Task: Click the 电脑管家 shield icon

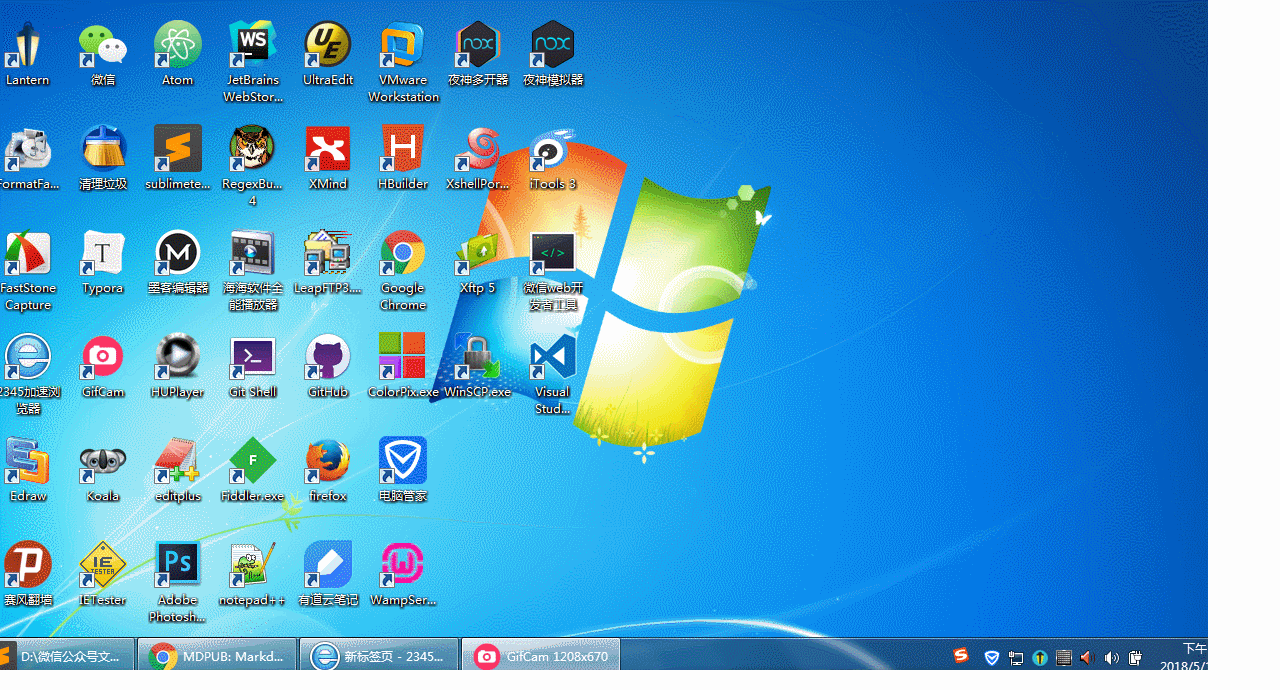Action: coord(403,470)
